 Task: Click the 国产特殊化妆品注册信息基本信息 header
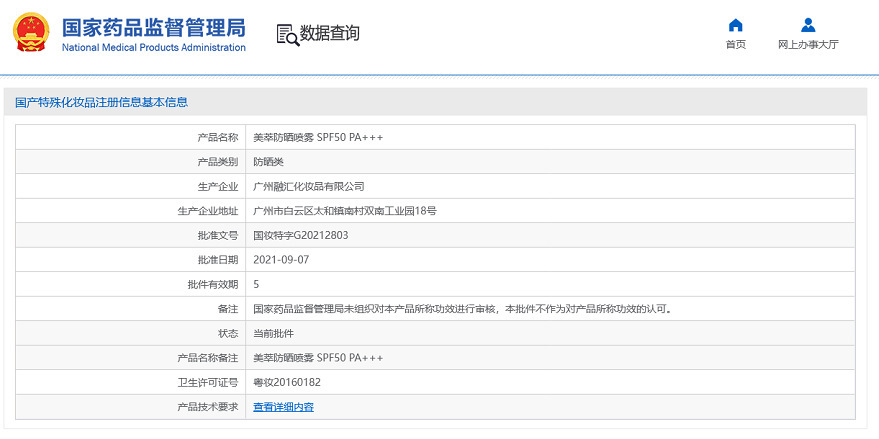(x=101, y=102)
